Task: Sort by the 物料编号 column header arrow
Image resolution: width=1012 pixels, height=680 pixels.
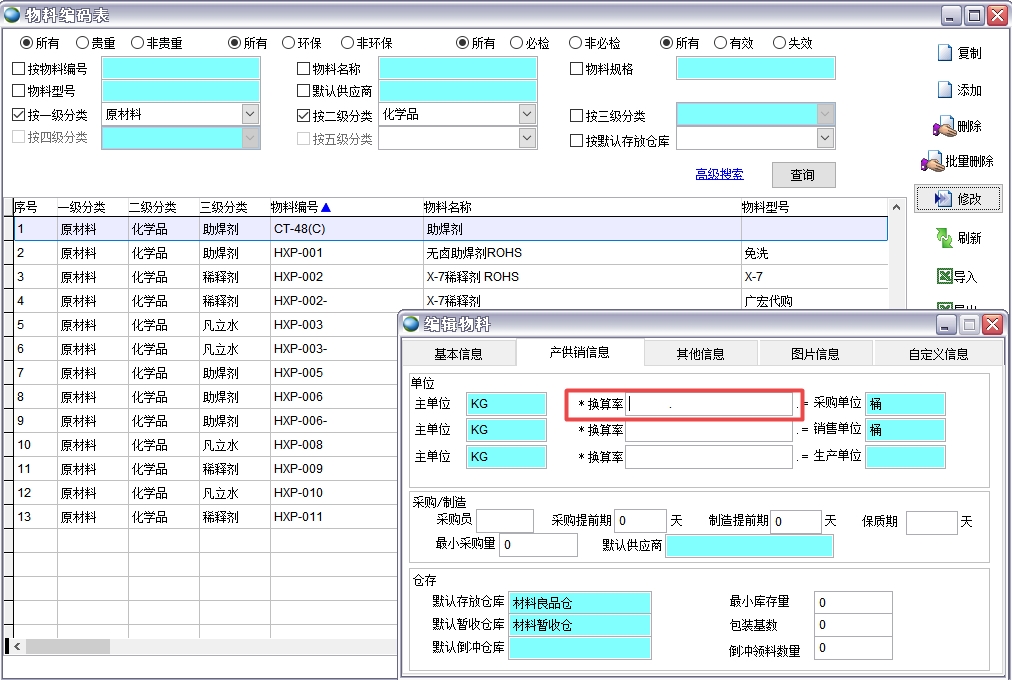Action: [325, 207]
